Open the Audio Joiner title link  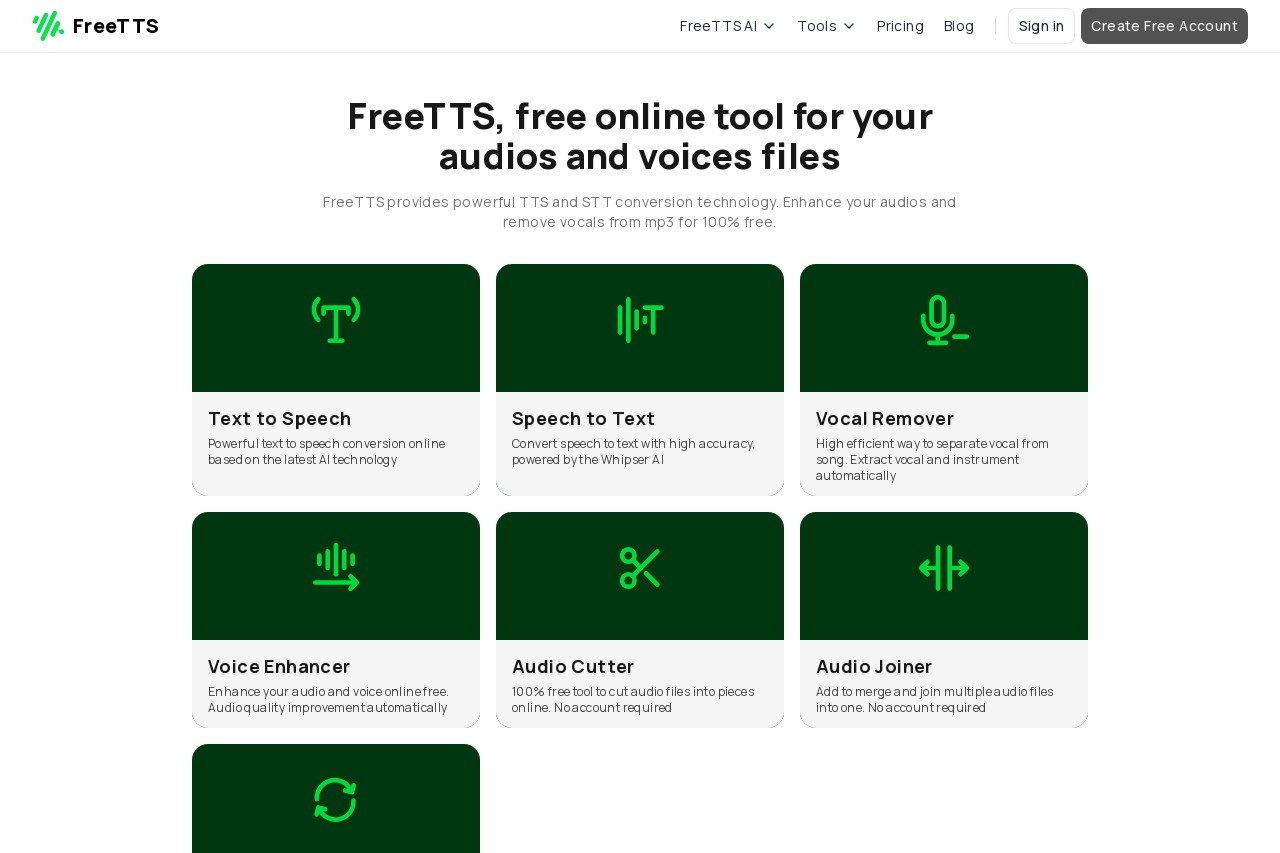(x=874, y=666)
